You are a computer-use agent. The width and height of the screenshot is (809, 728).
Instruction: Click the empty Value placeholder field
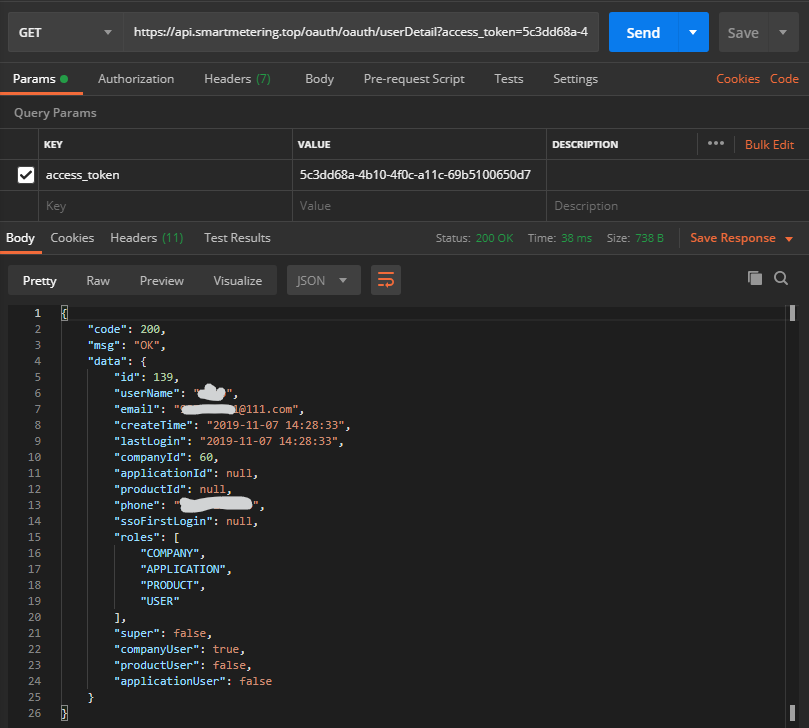tap(419, 206)
